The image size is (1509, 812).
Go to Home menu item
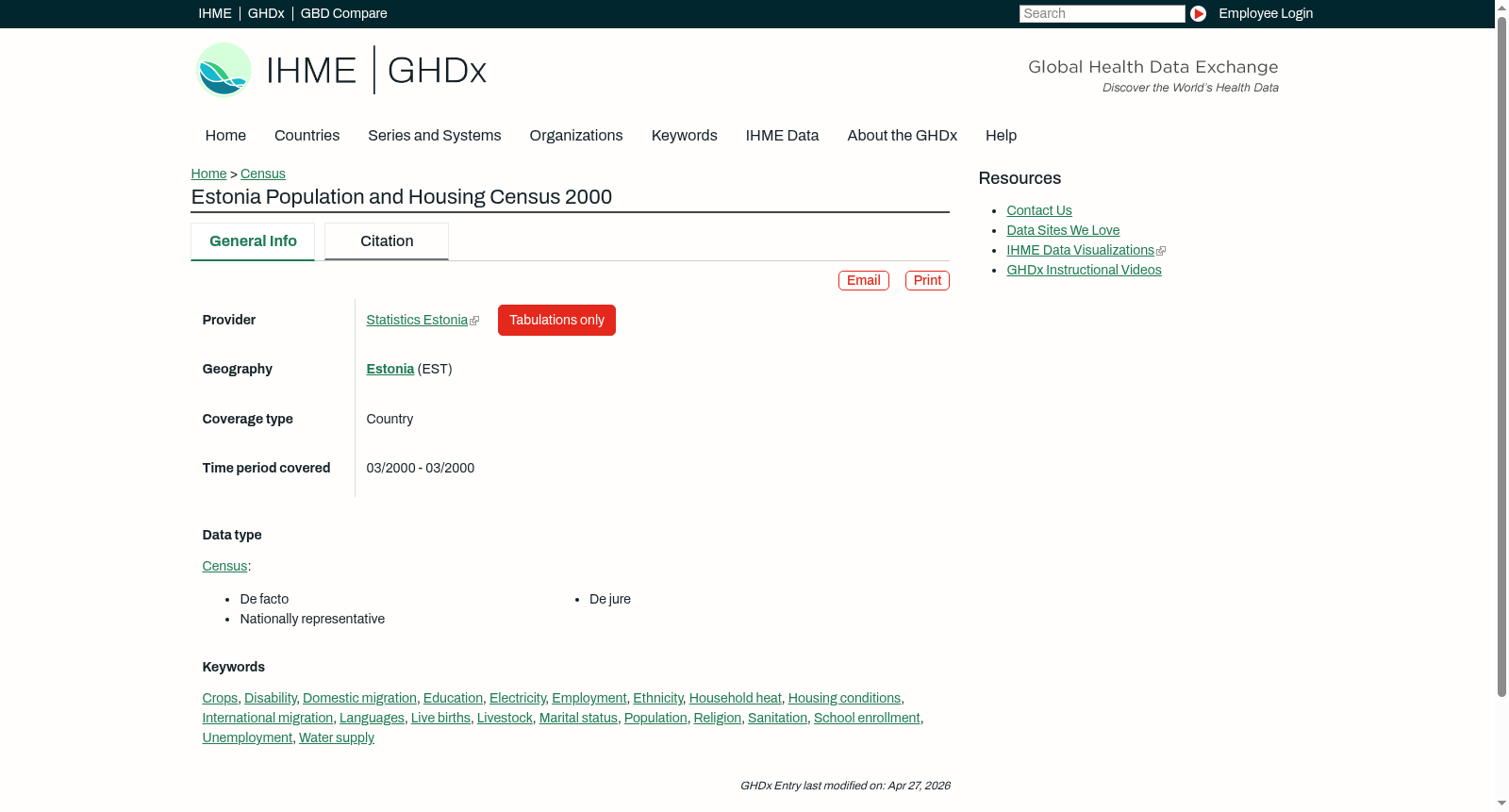click(225, 135)
